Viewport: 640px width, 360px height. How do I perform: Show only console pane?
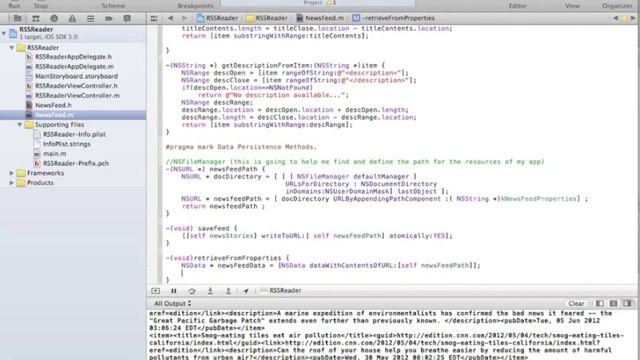pyautogui.click(x=628, y=304)
